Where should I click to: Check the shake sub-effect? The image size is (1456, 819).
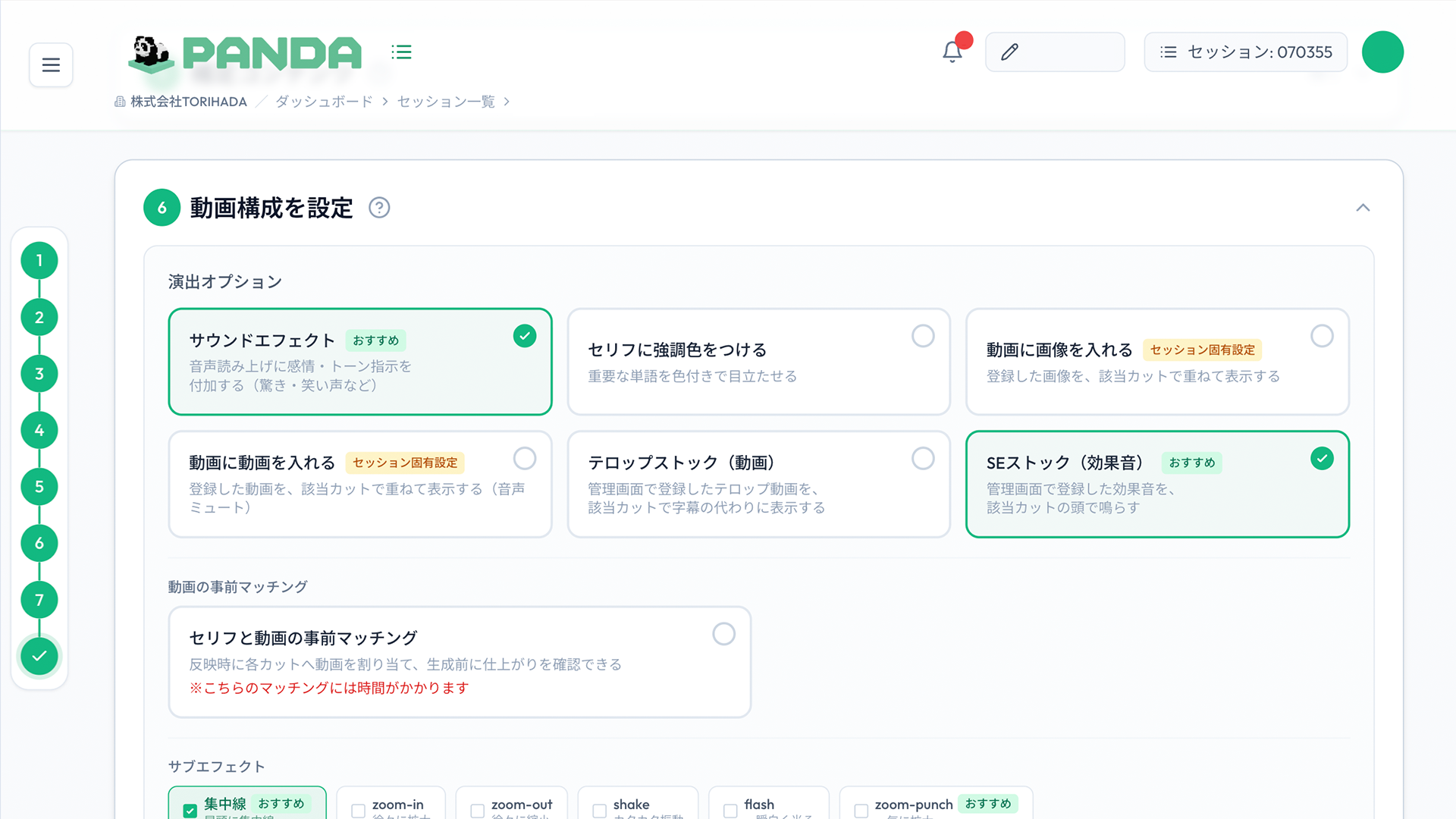(600, 811)
